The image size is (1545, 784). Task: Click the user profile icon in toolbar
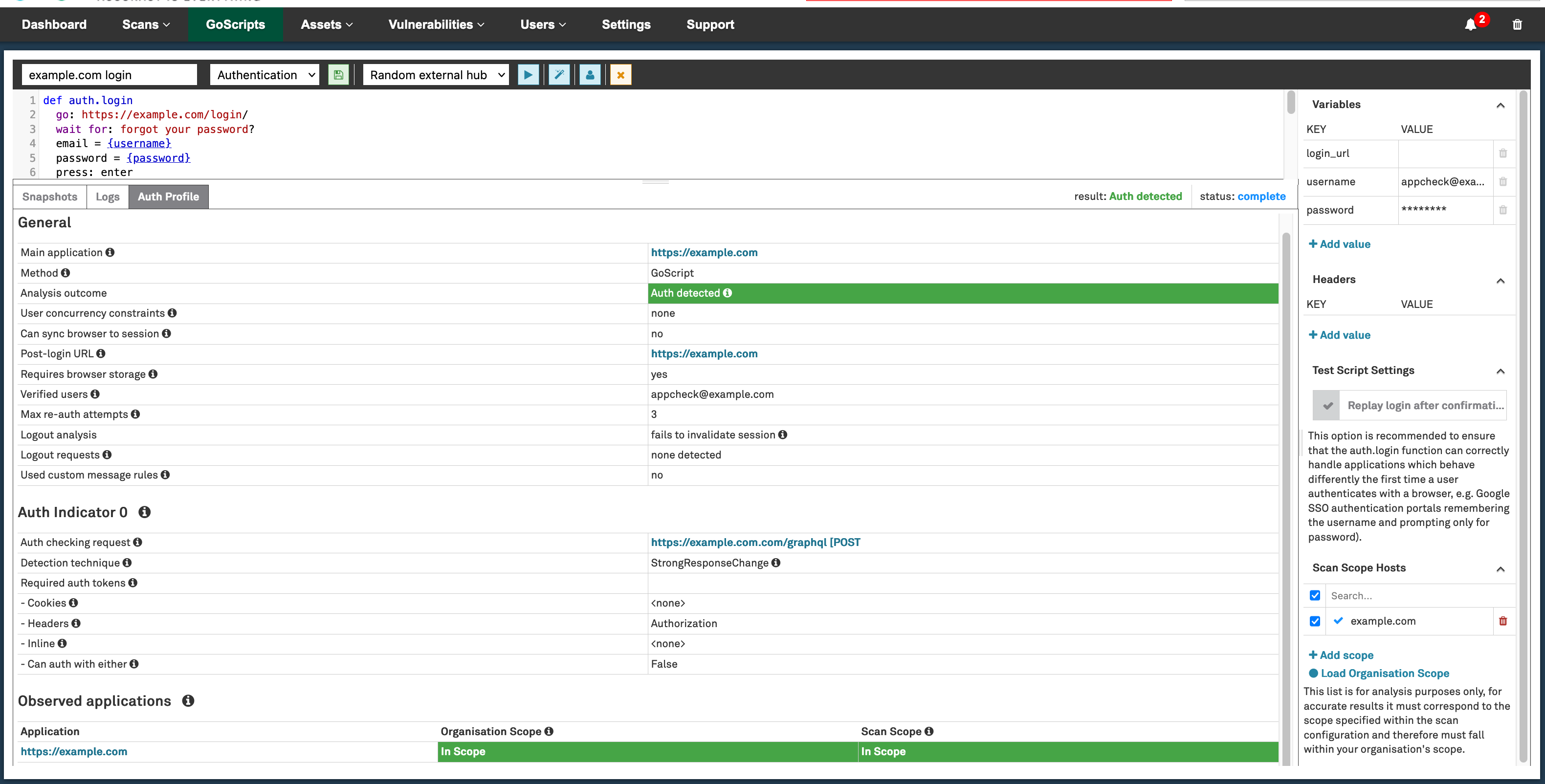point(590,75)
